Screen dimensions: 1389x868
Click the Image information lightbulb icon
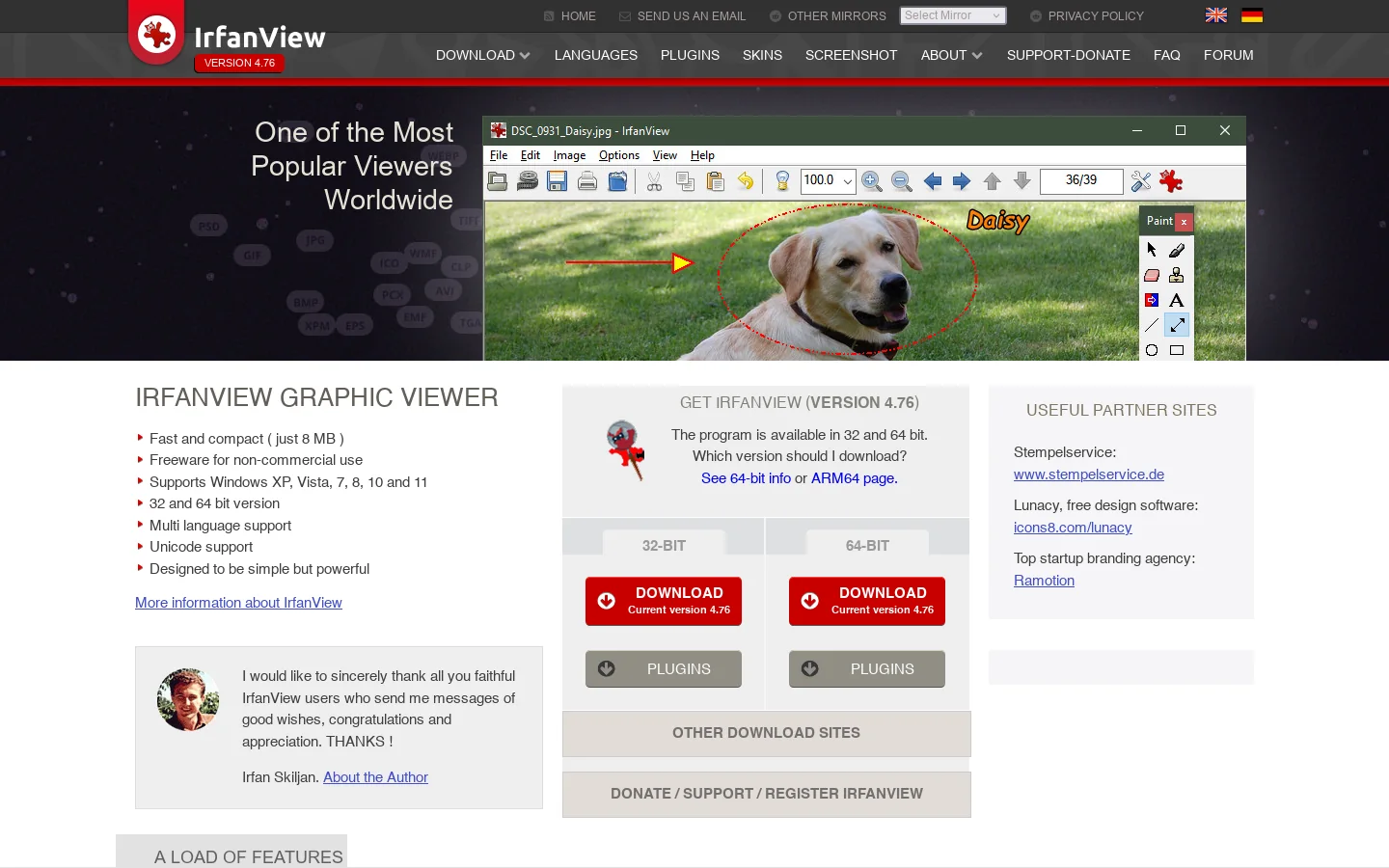click(782, 181)
